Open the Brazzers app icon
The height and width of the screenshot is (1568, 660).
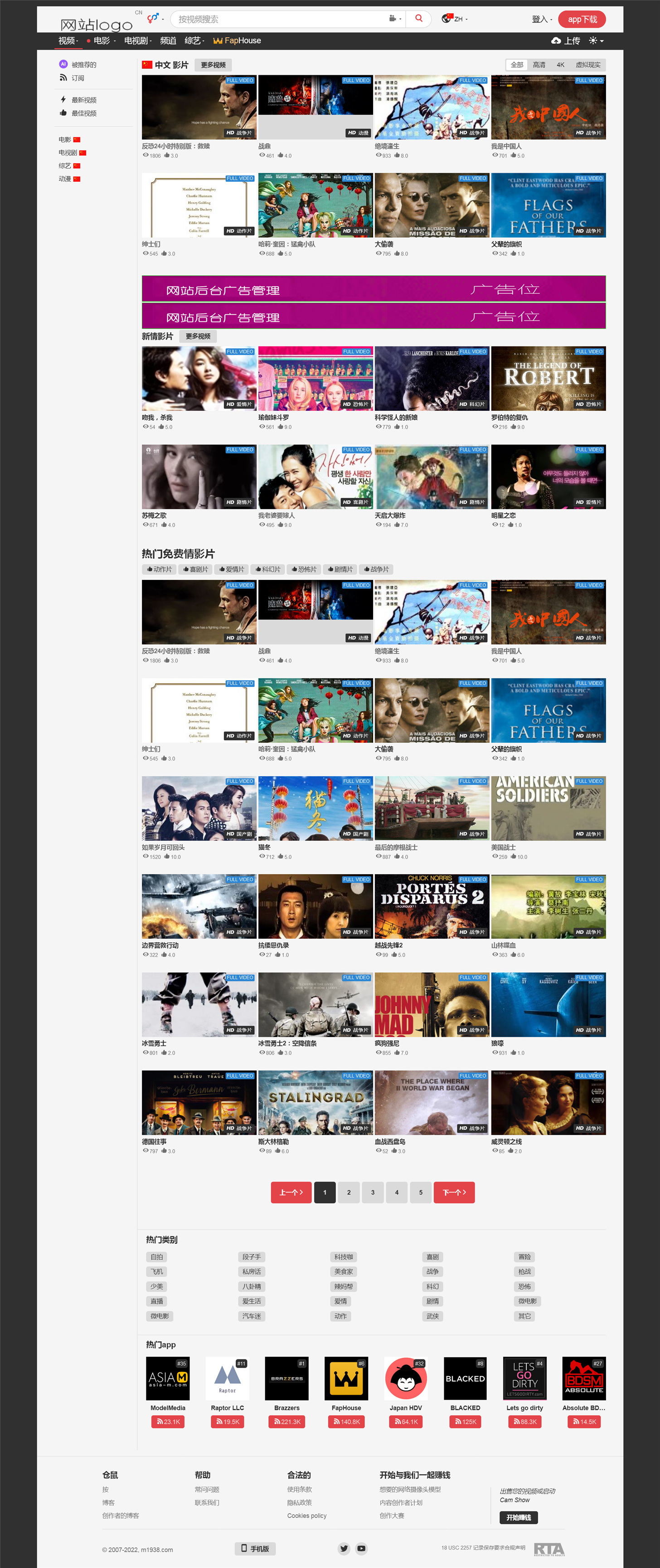286,1378
